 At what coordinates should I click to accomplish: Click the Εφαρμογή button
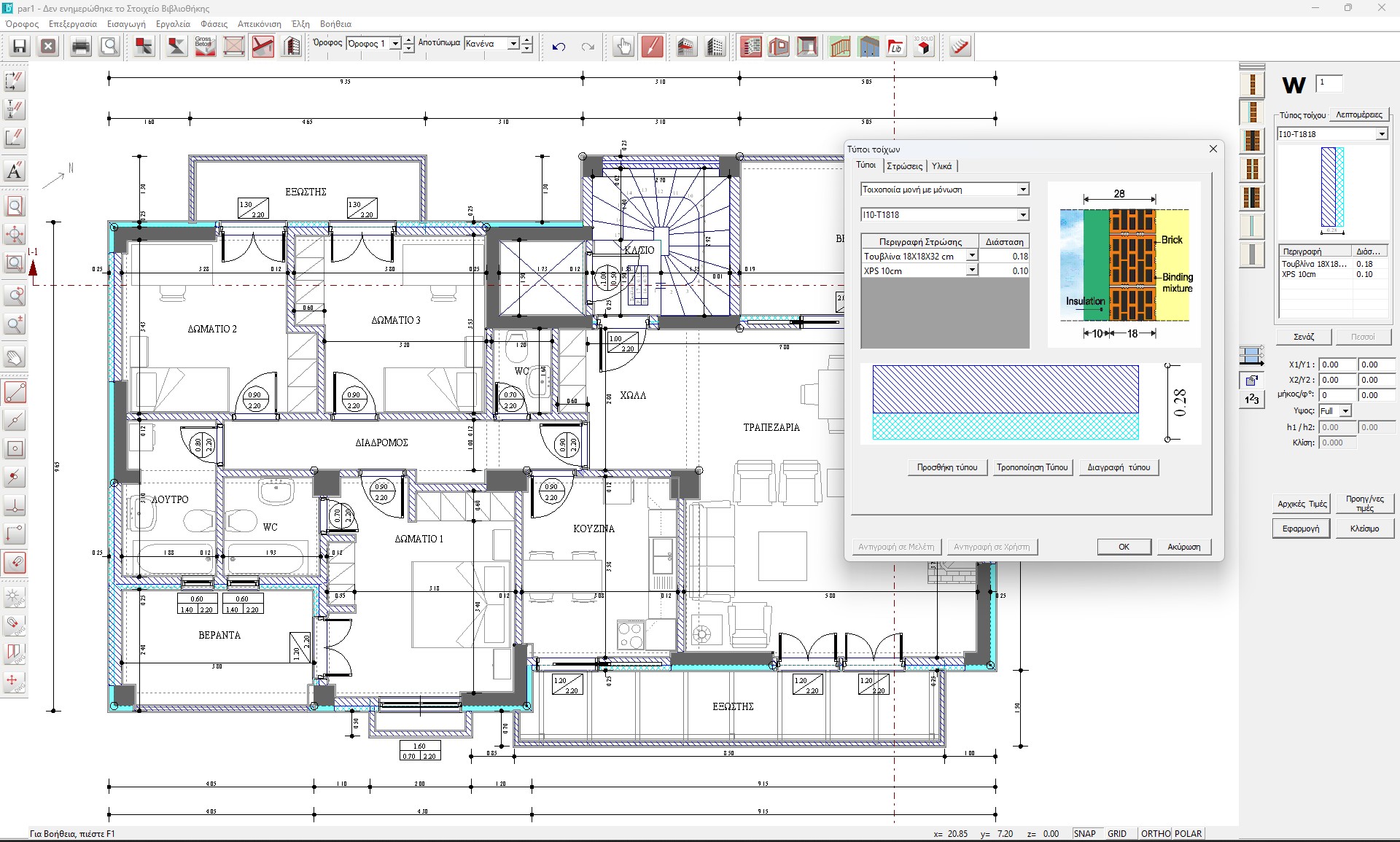coord(1301,529)
